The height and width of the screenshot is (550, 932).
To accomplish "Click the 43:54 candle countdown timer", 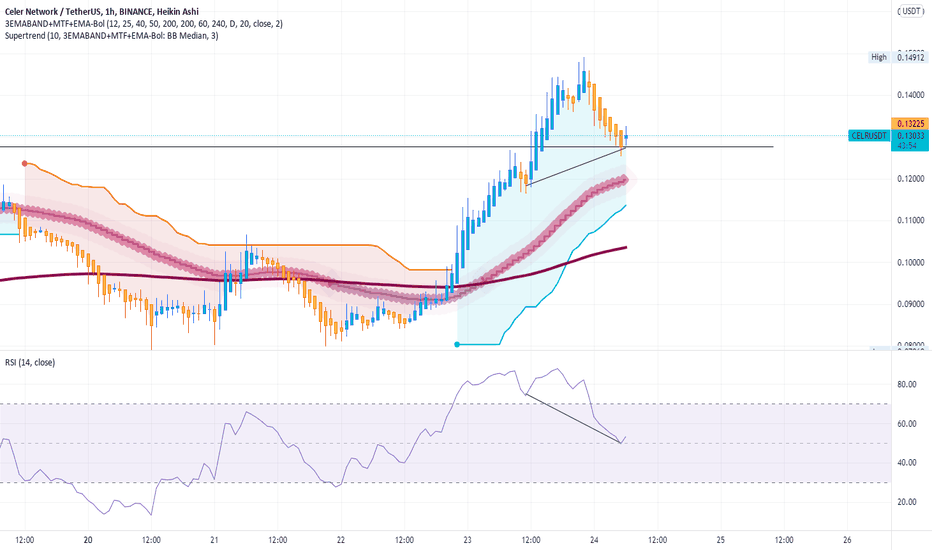I will [906, 146].
